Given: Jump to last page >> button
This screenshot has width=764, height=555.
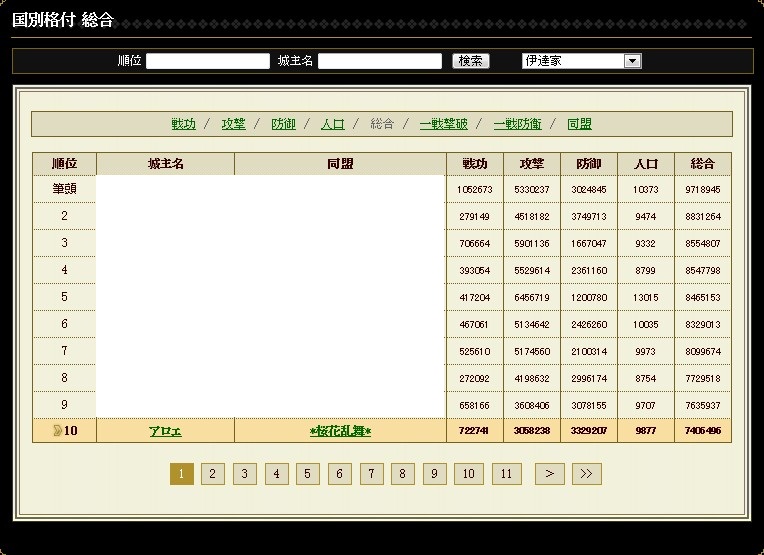Looking at the screenshot, I should (x=587, y=474).
